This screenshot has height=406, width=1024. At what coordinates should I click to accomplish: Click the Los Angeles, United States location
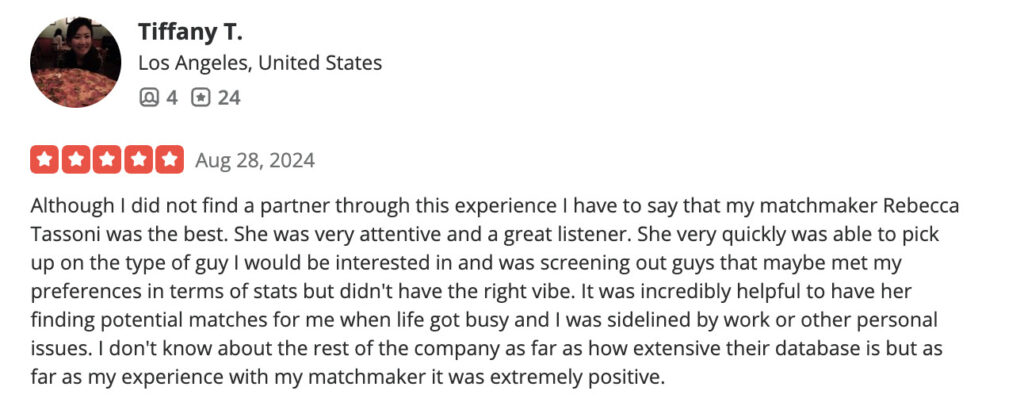tap(260, 63)
